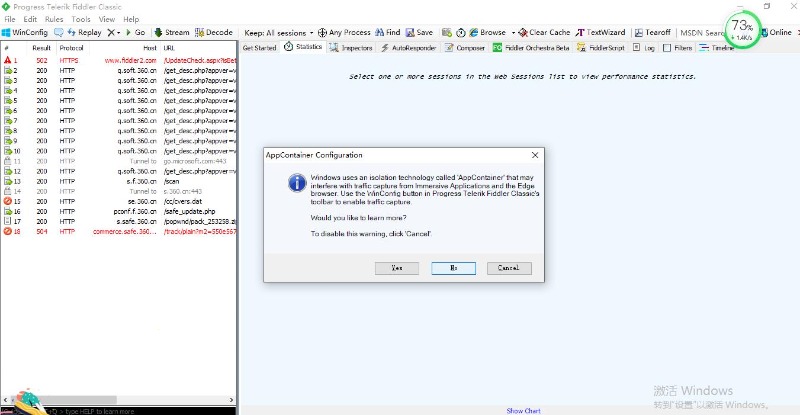This screenshot has height=415, width=800.
Task: Resume sessions with the Go button
Action: 136,32
